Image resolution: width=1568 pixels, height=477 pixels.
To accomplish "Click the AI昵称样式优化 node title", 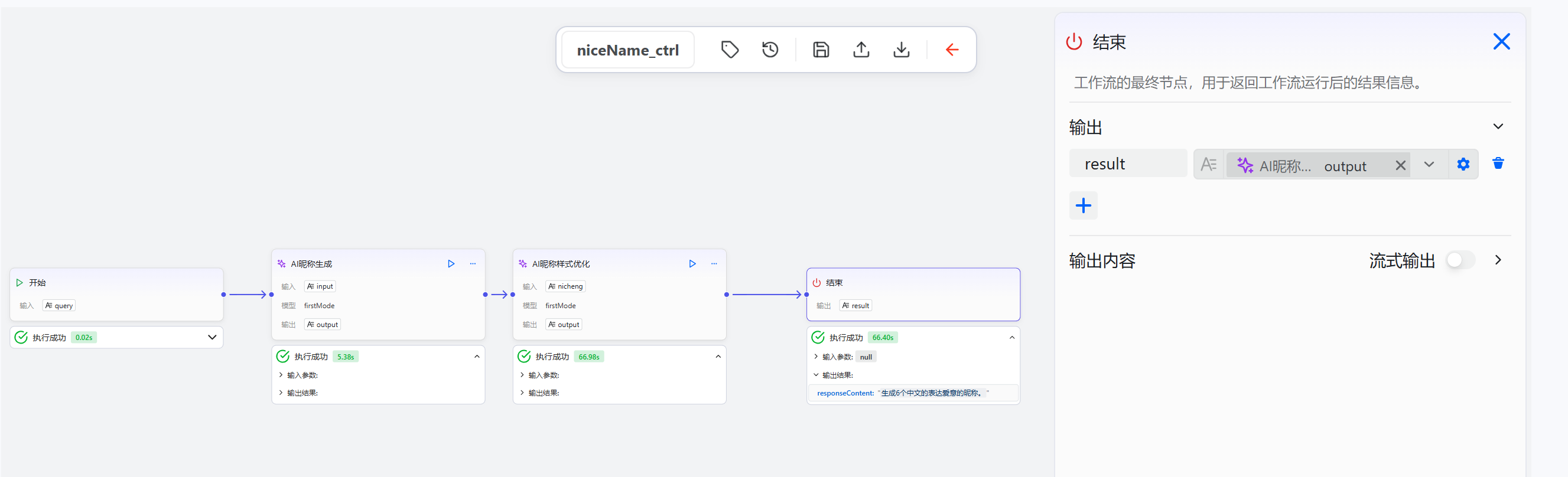I will pyautogui.click(x=561, y=263).
